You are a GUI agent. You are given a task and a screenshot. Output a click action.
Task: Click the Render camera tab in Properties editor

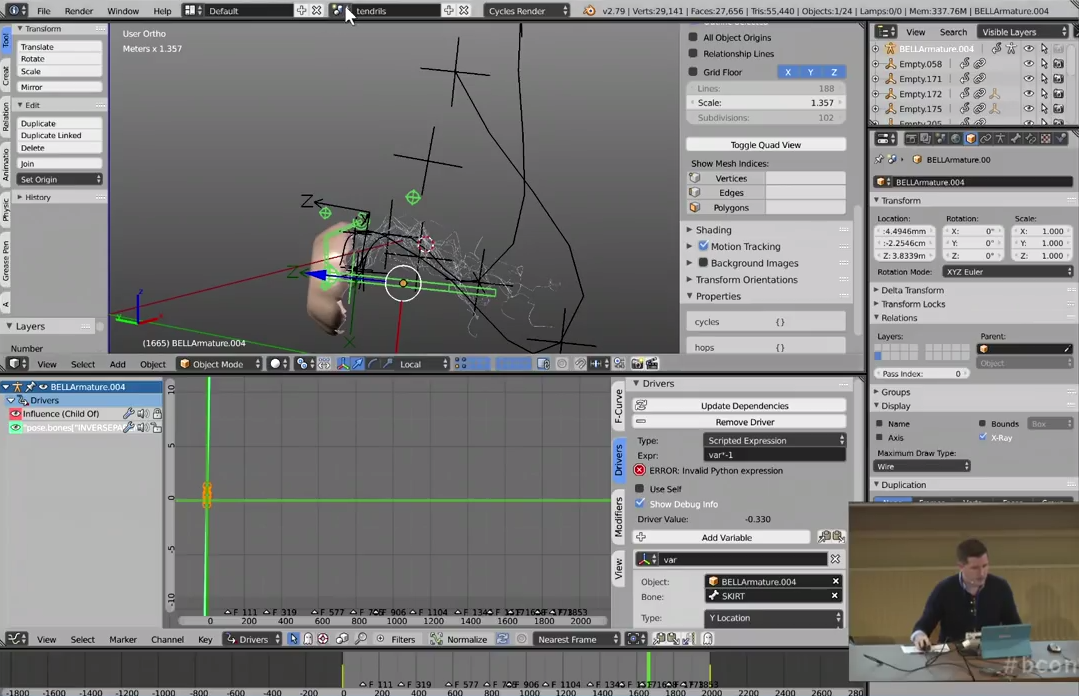[912, 138]
